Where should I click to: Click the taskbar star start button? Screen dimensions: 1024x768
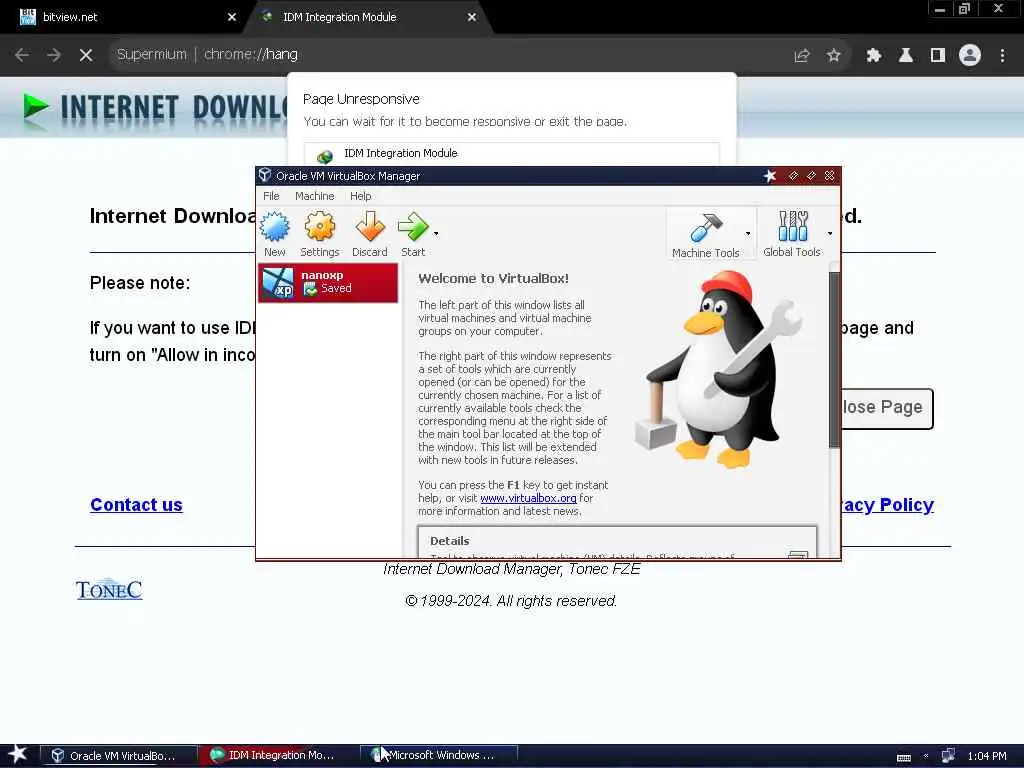point(18,754)
